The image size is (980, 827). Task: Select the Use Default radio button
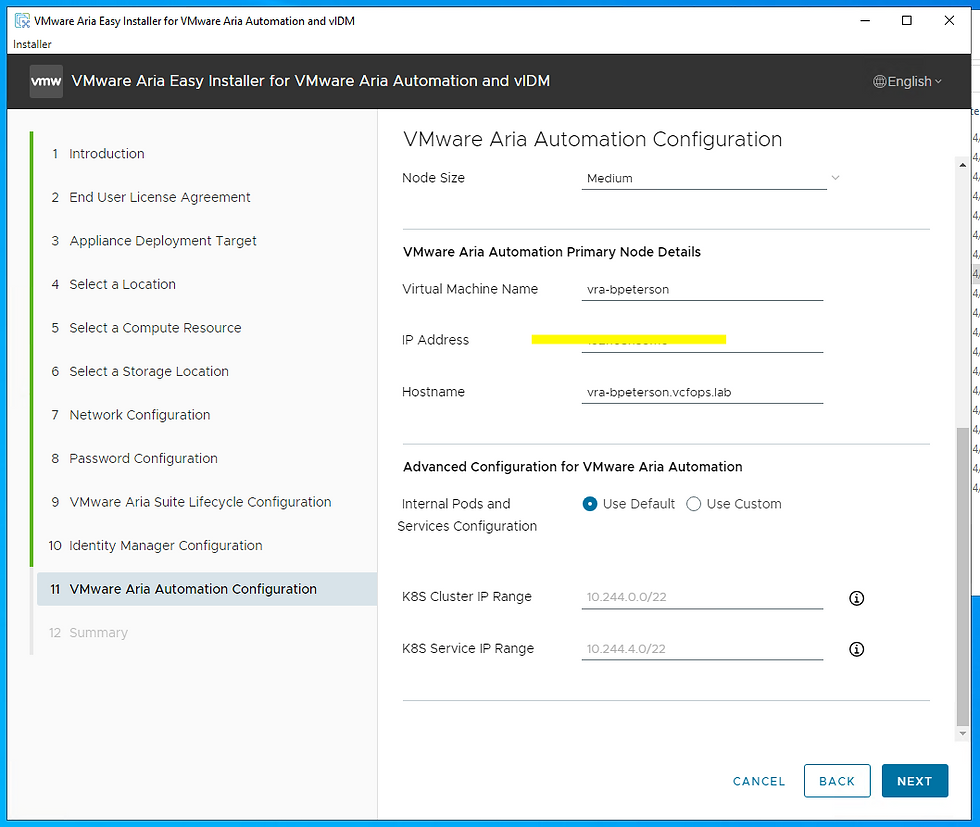coord(589,504)
